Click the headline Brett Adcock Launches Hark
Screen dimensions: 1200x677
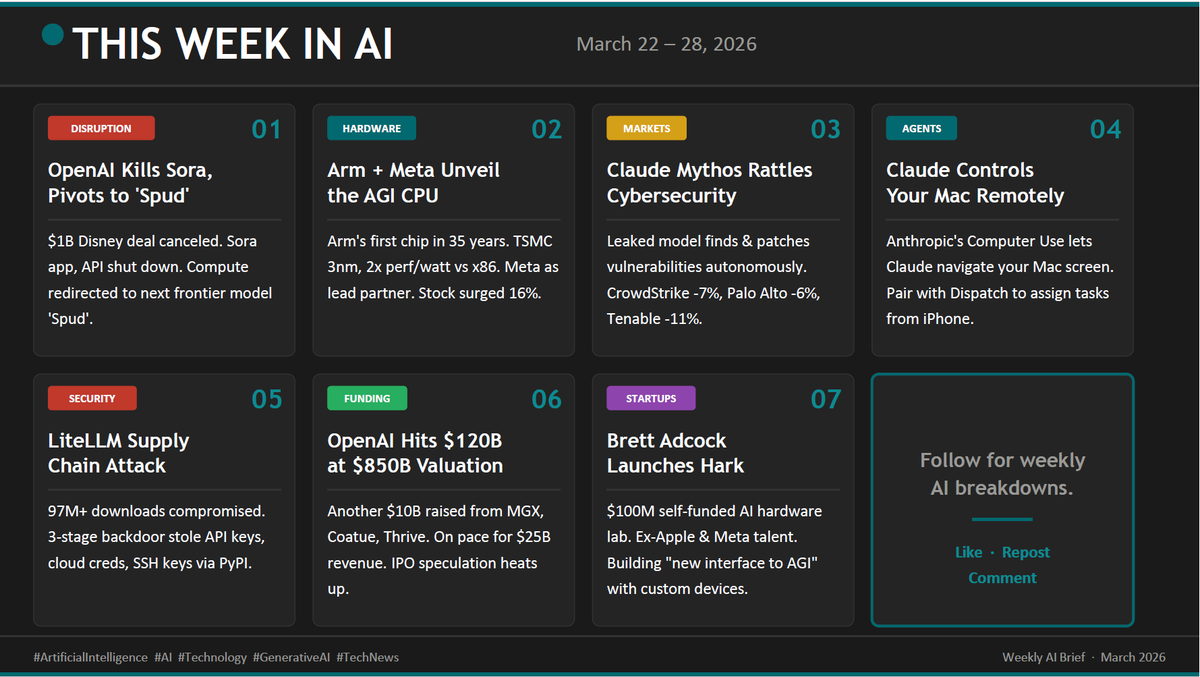coord(676,453)
